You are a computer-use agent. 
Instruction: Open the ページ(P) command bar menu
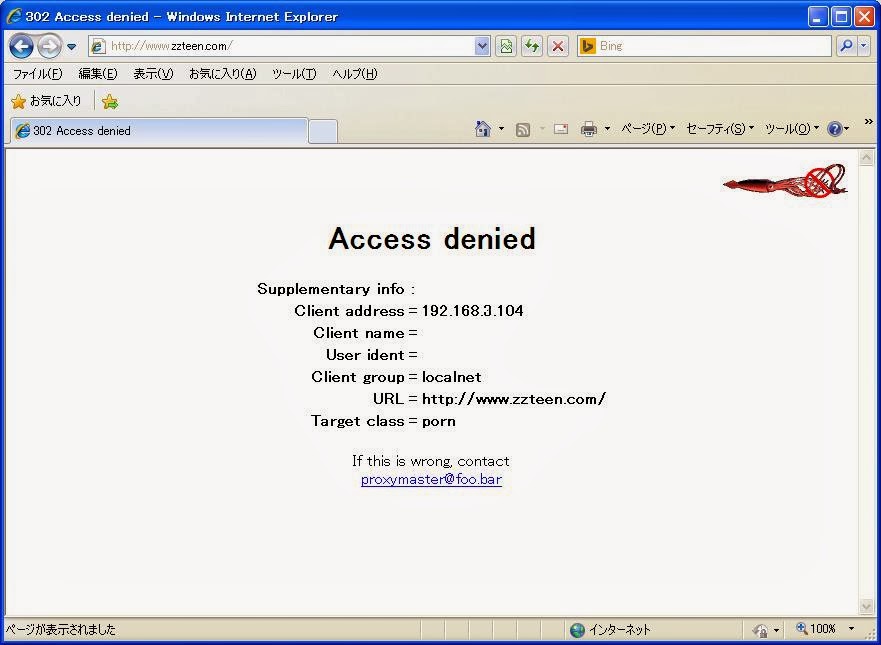(x=648, y=129)
